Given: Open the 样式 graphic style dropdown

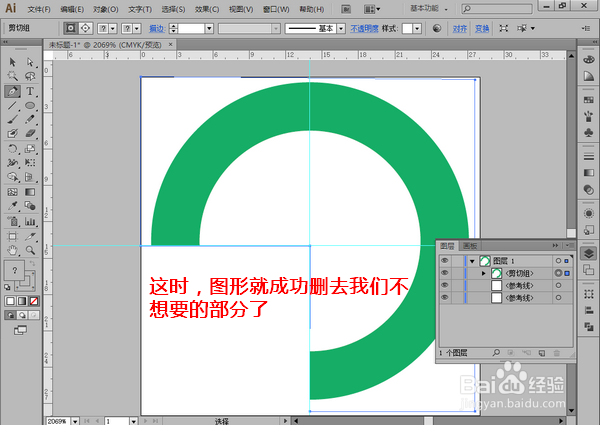Looking at the screenshot, I should click(417, 28).
